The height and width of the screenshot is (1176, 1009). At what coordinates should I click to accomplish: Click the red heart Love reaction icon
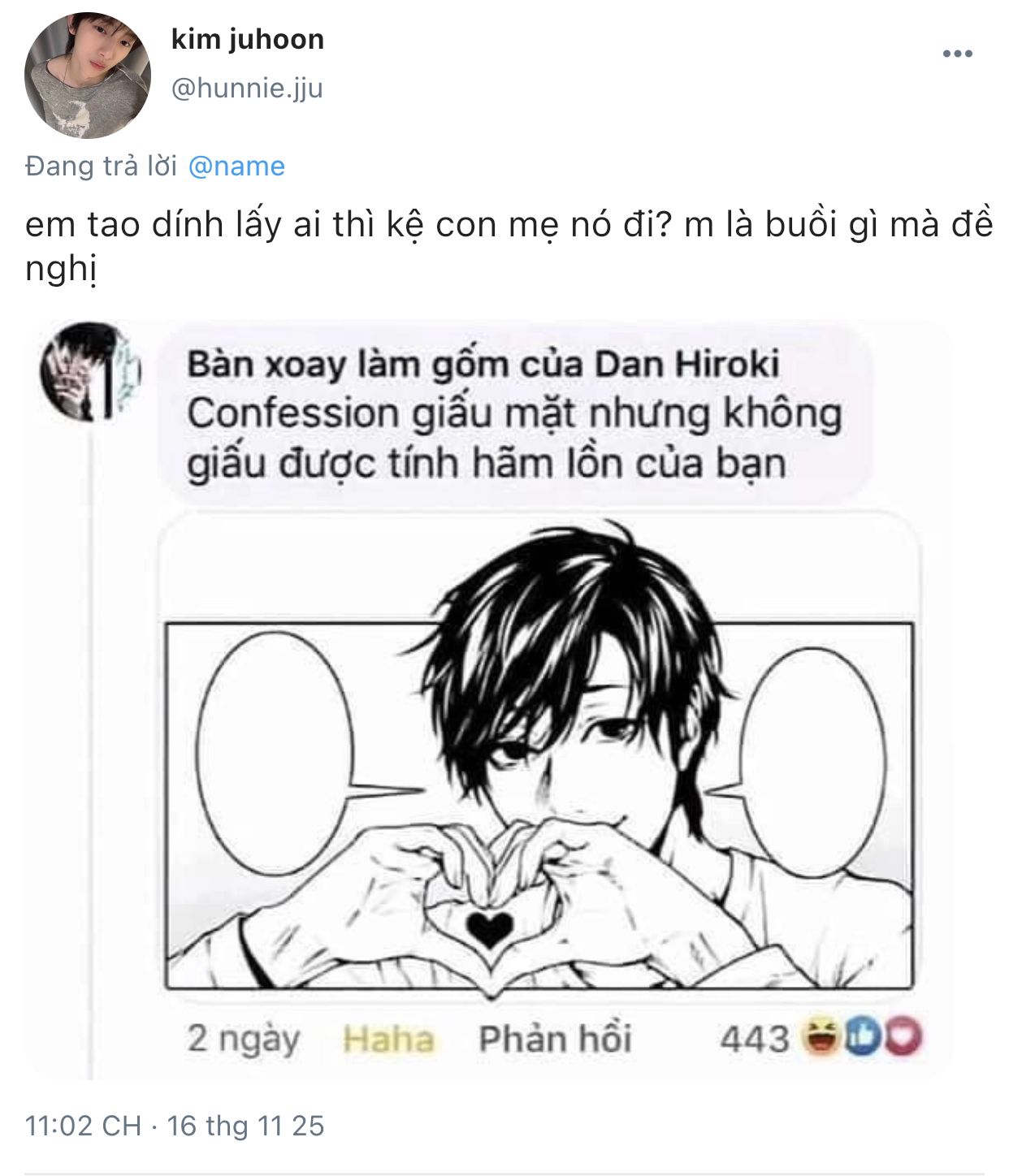[903, 1037]
